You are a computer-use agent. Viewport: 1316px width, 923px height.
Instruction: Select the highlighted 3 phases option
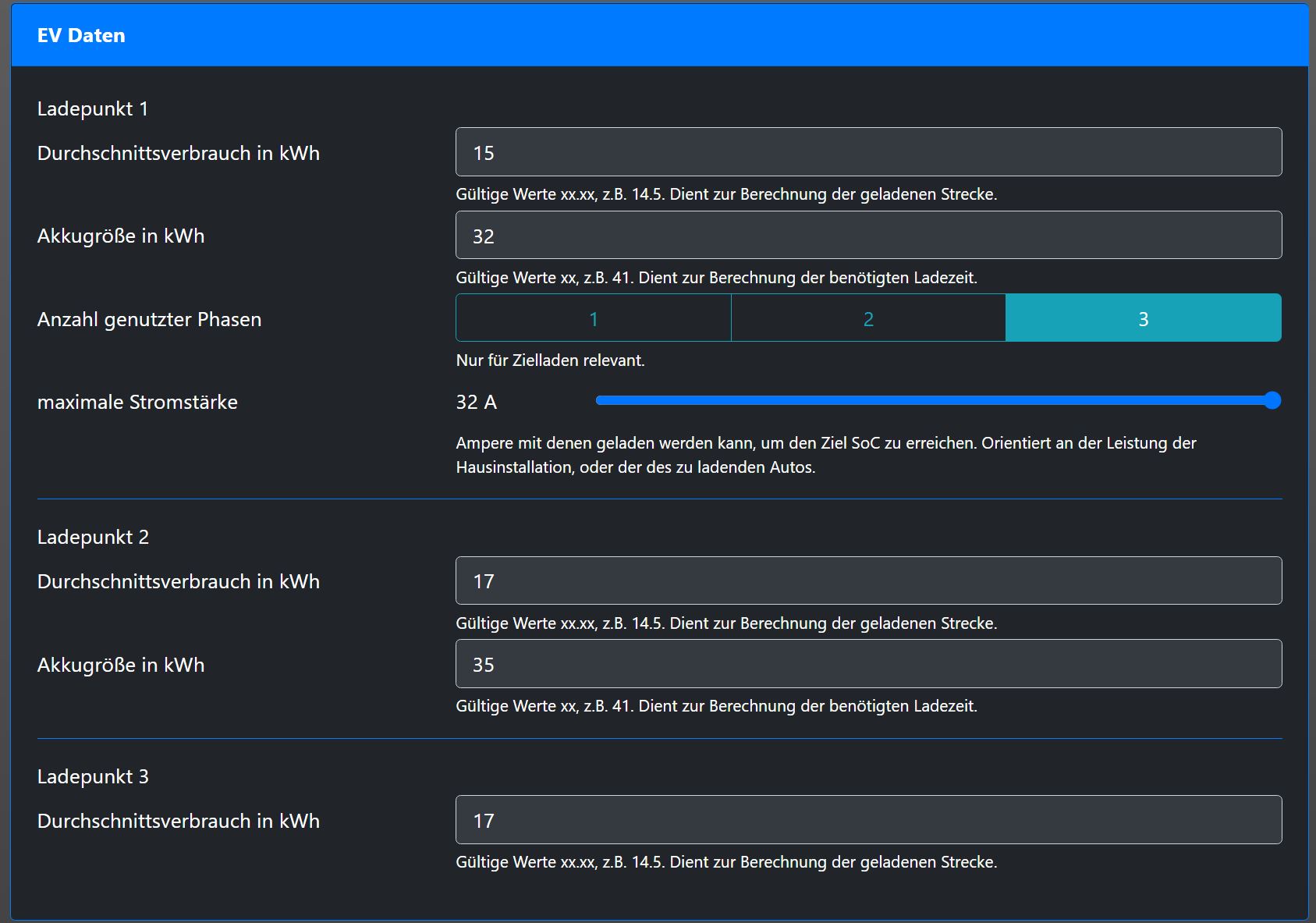click(x=1143, y=318)
